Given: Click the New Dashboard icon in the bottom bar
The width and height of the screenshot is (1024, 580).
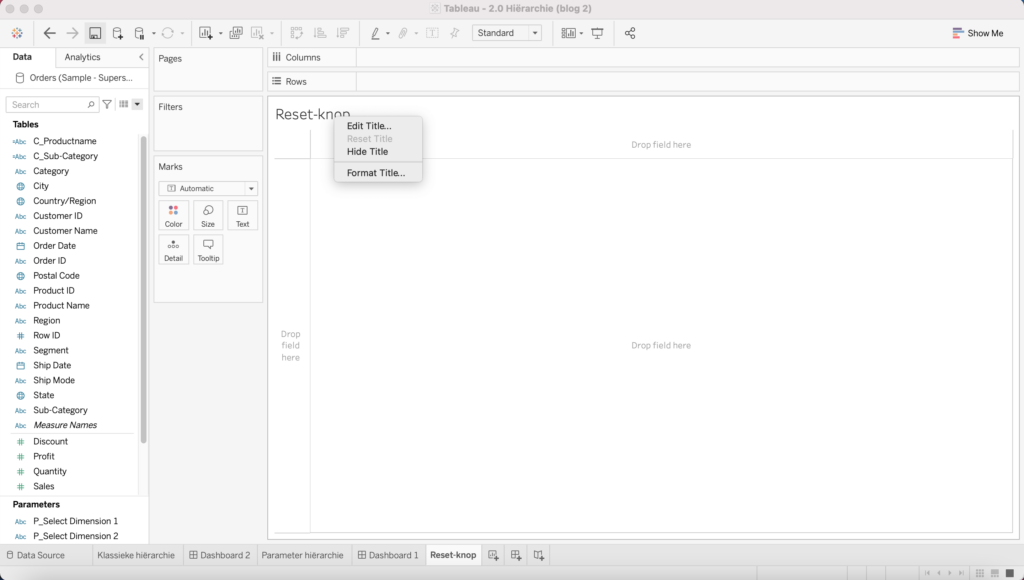Looking at the screenshot, I should [x=516, y=555].
